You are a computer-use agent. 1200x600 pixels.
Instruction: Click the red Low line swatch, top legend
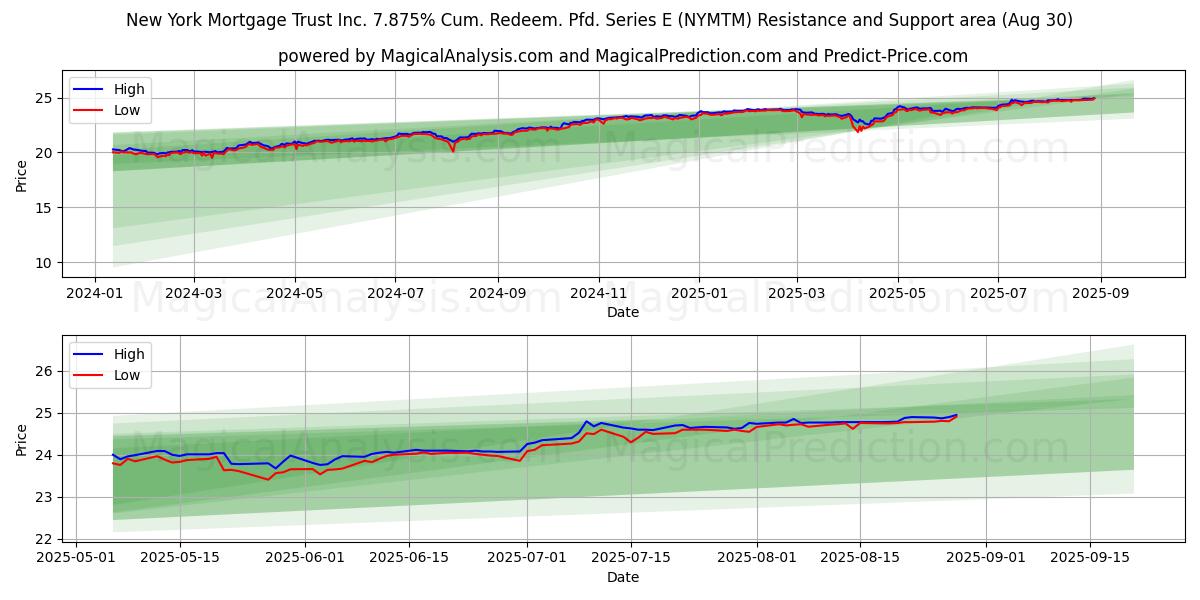click(90, 110)
